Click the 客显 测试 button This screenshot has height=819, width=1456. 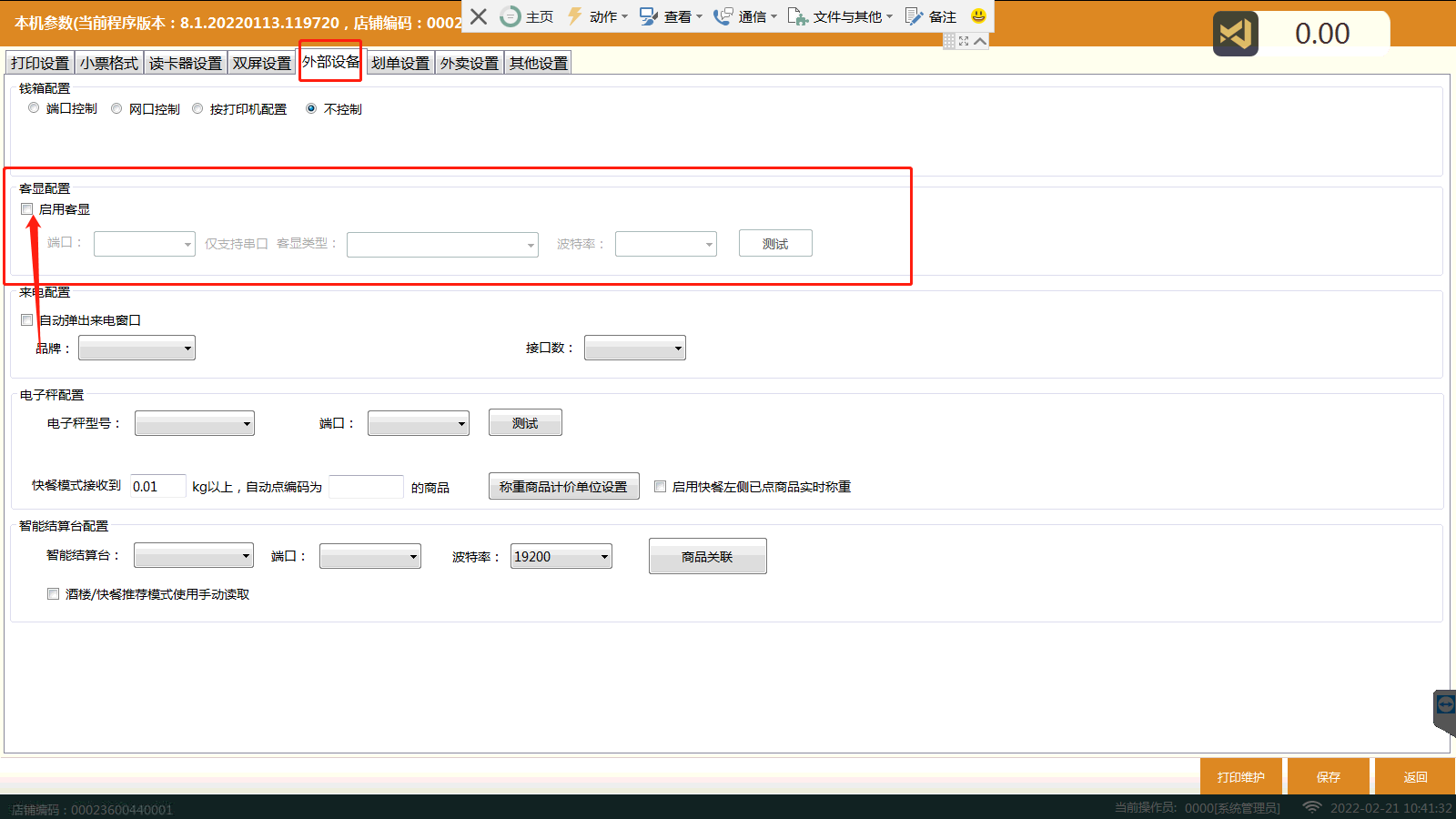click(x=775, y=243)
